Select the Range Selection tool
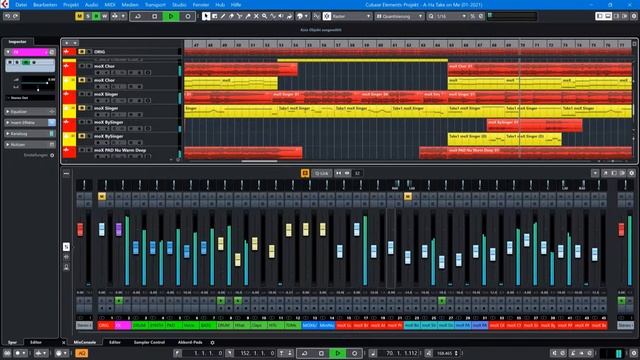640x360 pixels. click(x=215, y=16)
